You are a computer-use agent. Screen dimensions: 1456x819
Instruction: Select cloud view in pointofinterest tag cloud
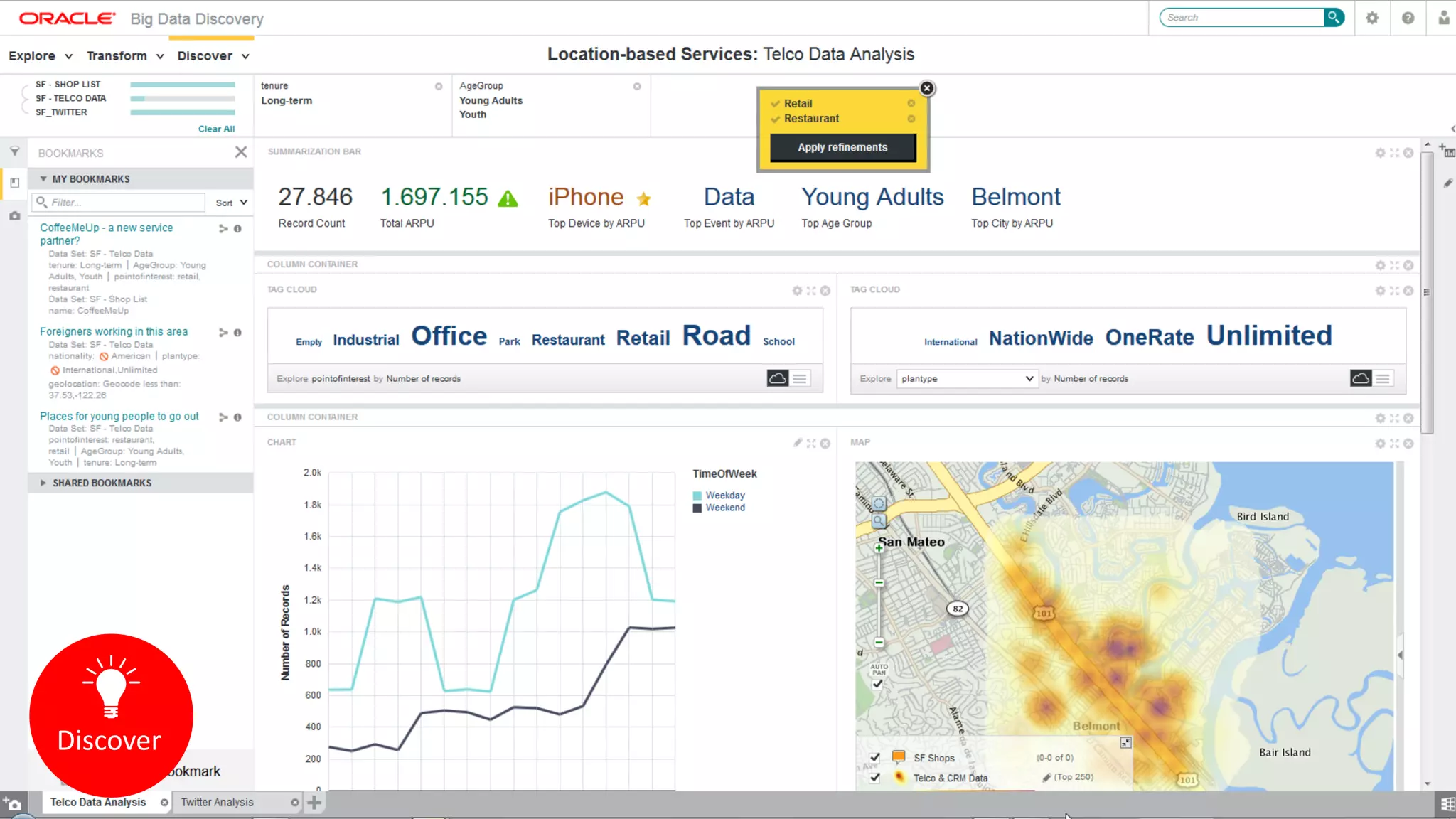[778, 379]
